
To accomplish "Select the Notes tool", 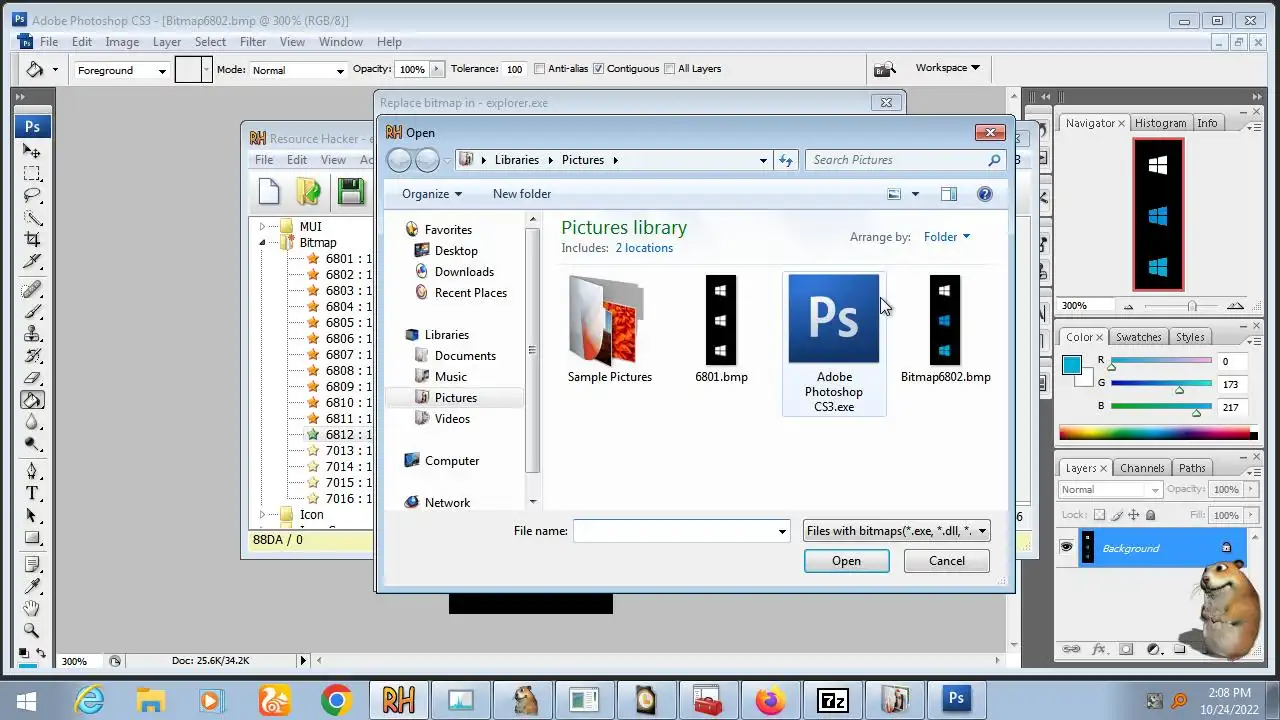I will point(32,565).
